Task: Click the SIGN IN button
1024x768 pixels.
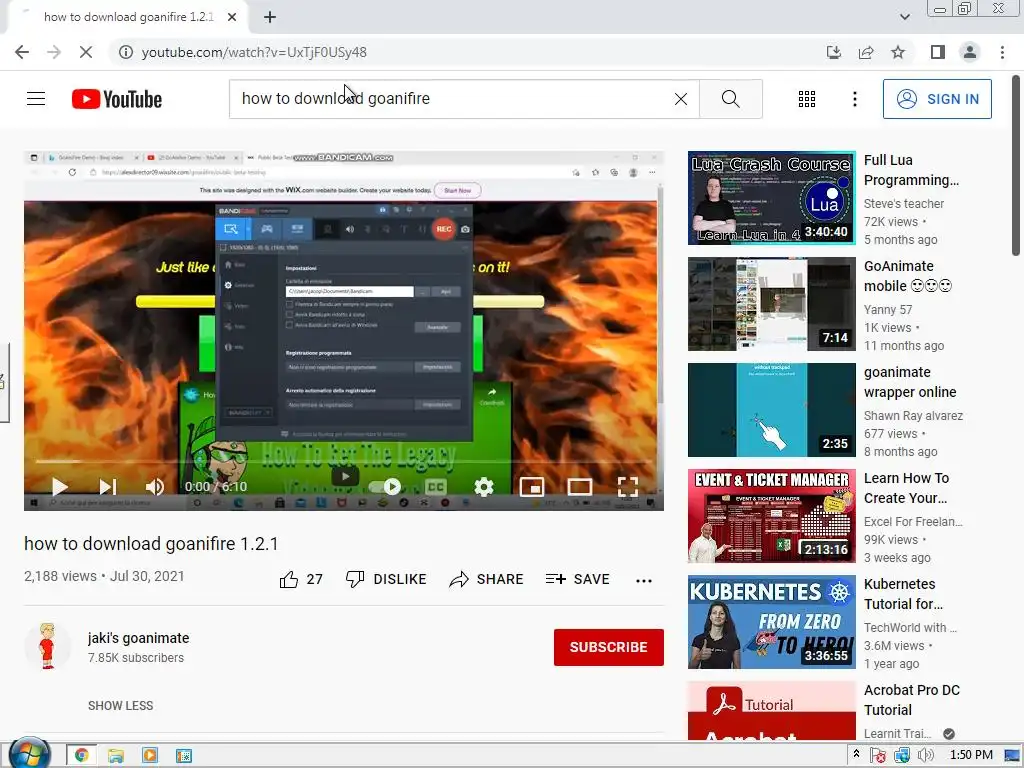Action: tap(937, 99)
